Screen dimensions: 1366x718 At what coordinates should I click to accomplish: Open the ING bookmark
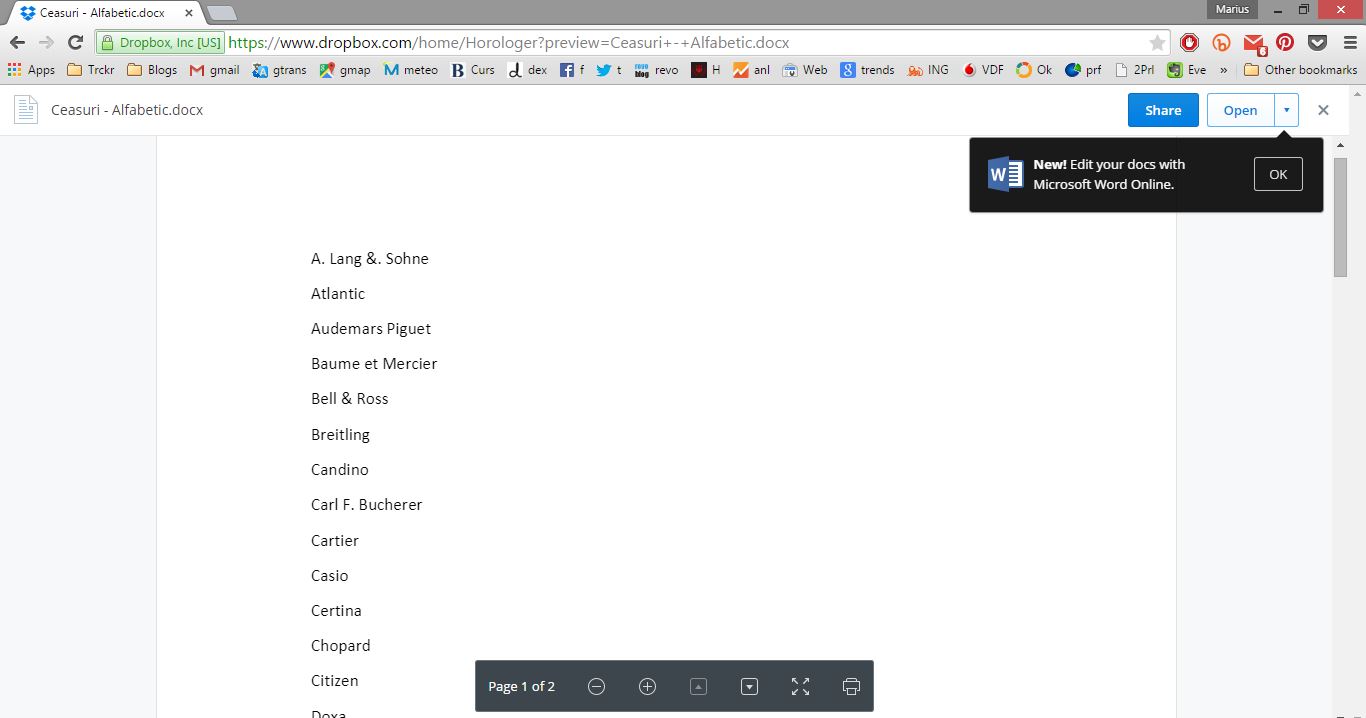click(x=928, y=70)
